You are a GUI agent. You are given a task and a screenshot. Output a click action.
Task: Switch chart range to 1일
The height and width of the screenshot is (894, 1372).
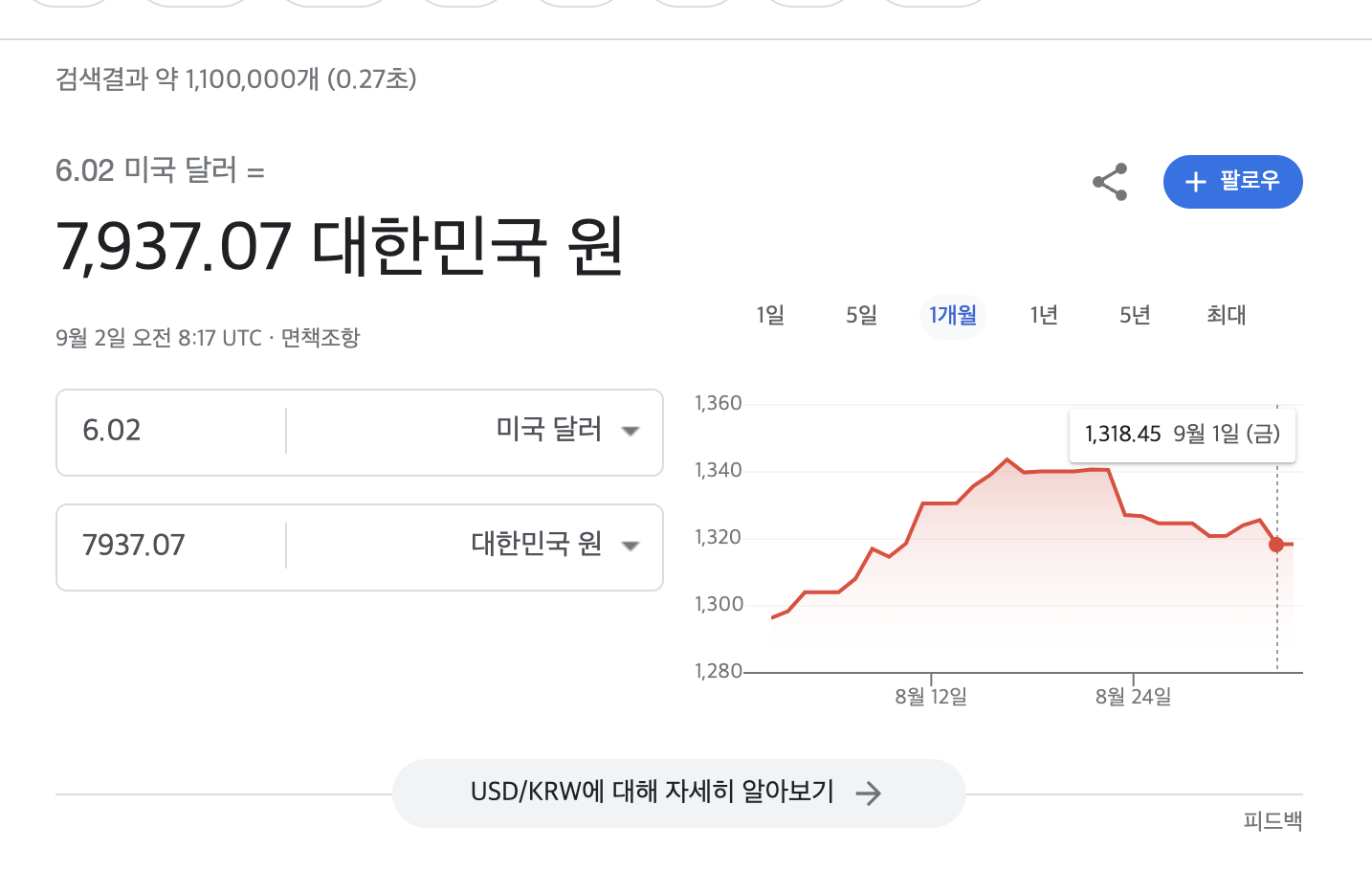(770, 315)
